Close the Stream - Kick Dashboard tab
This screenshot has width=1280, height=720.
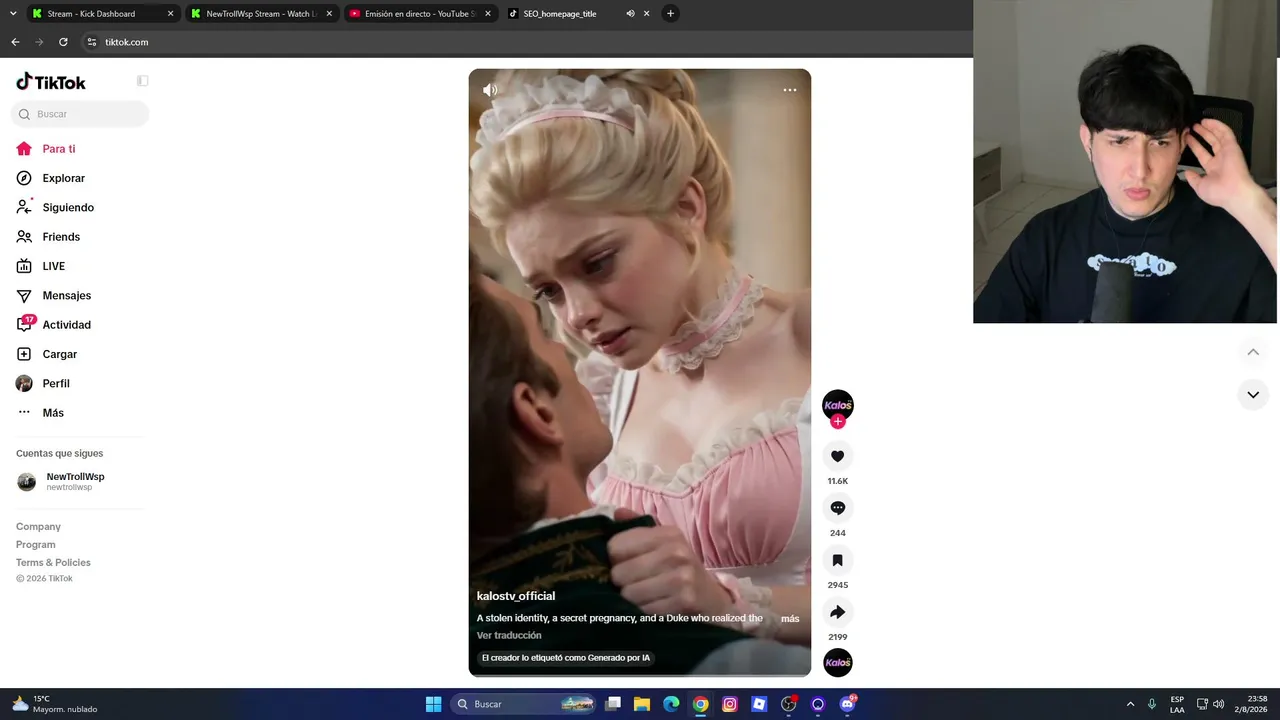[170, 14]
